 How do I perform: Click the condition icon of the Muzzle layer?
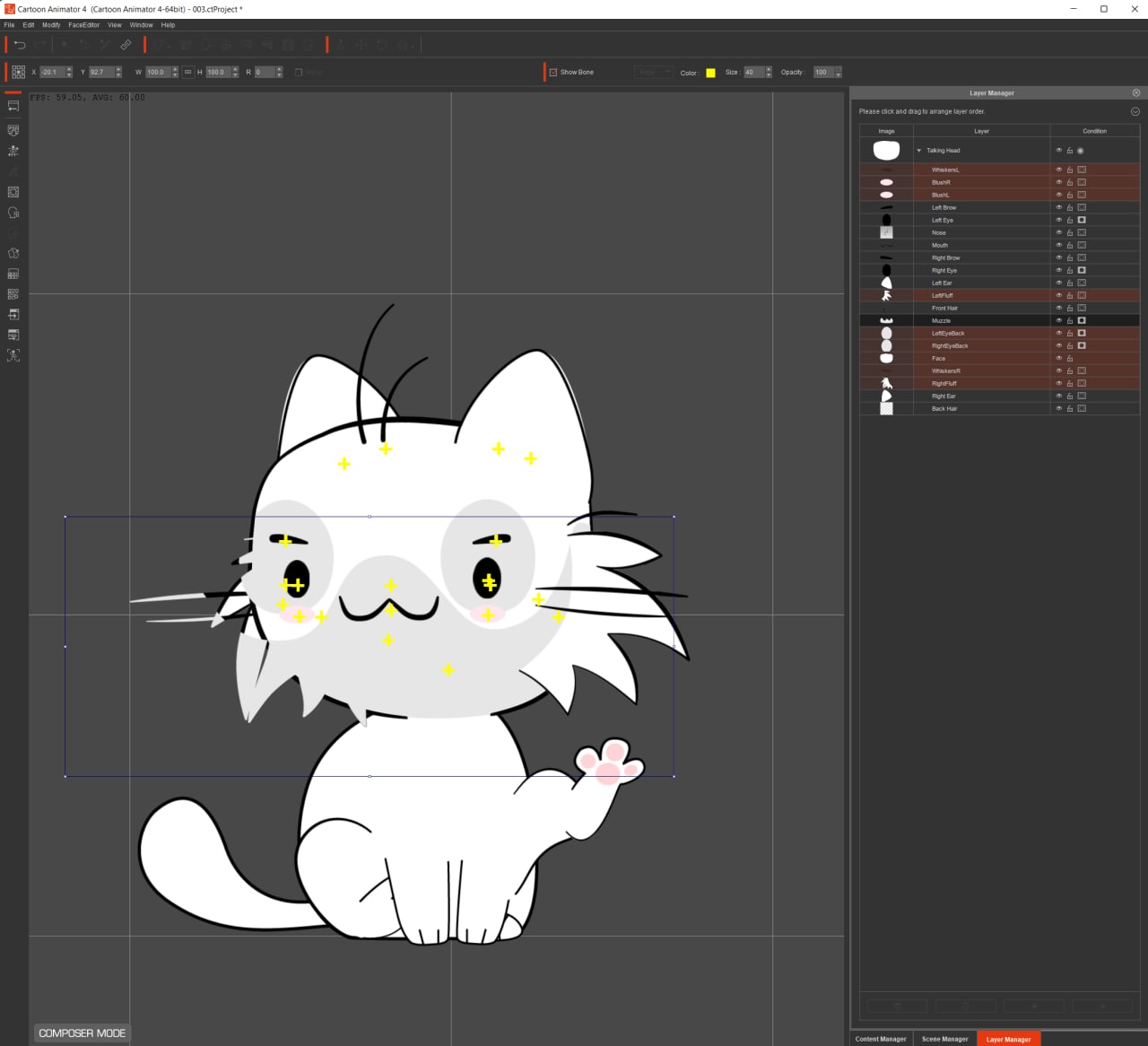[x=1082, y=320]
